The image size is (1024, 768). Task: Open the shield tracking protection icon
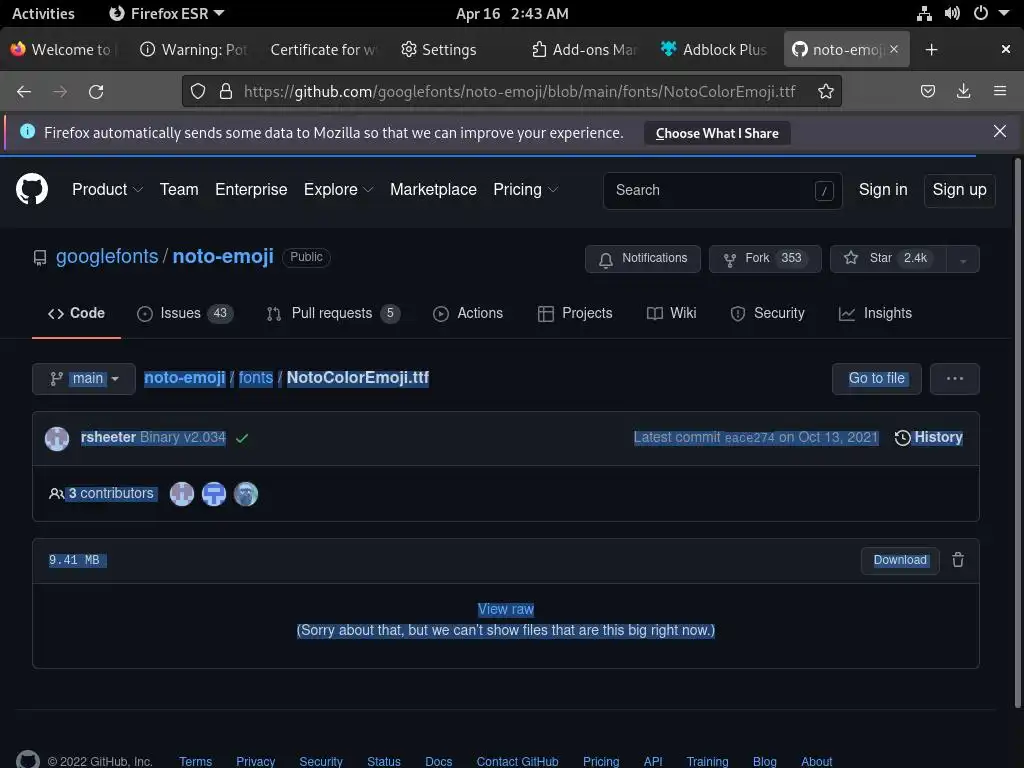(x=198, y=91)
